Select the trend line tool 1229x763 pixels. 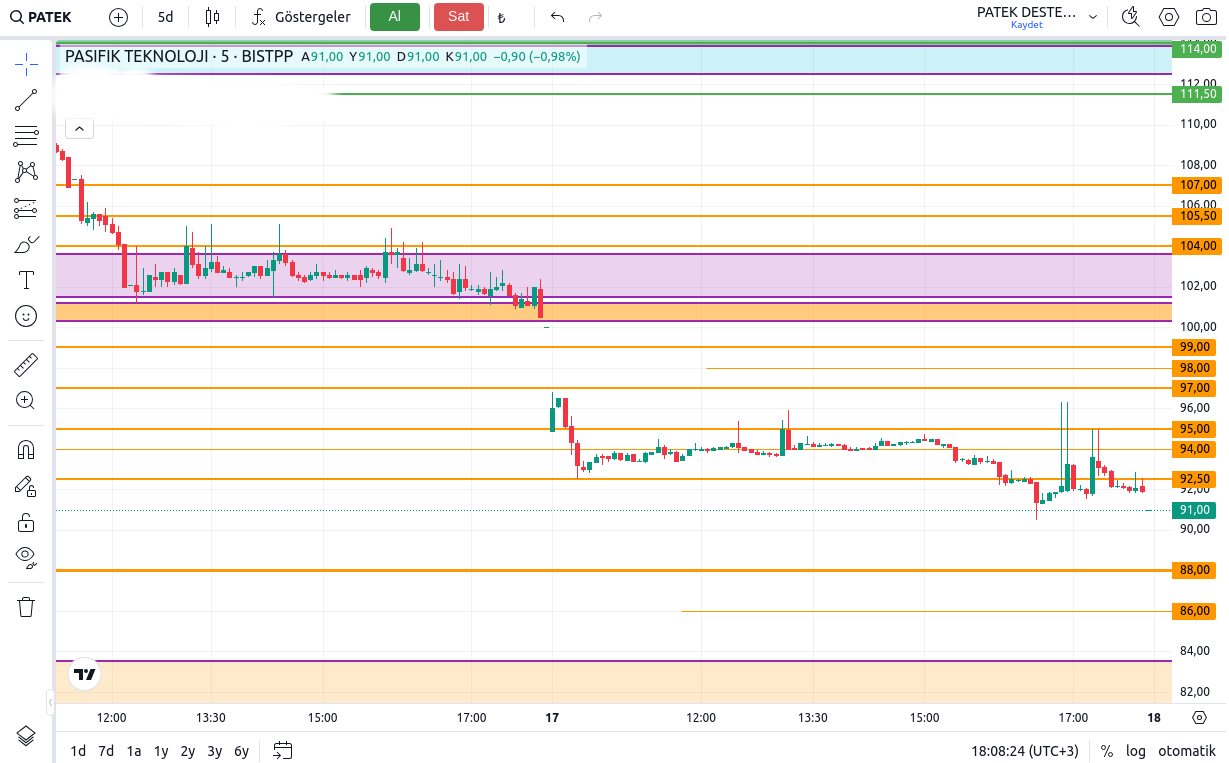26,100
